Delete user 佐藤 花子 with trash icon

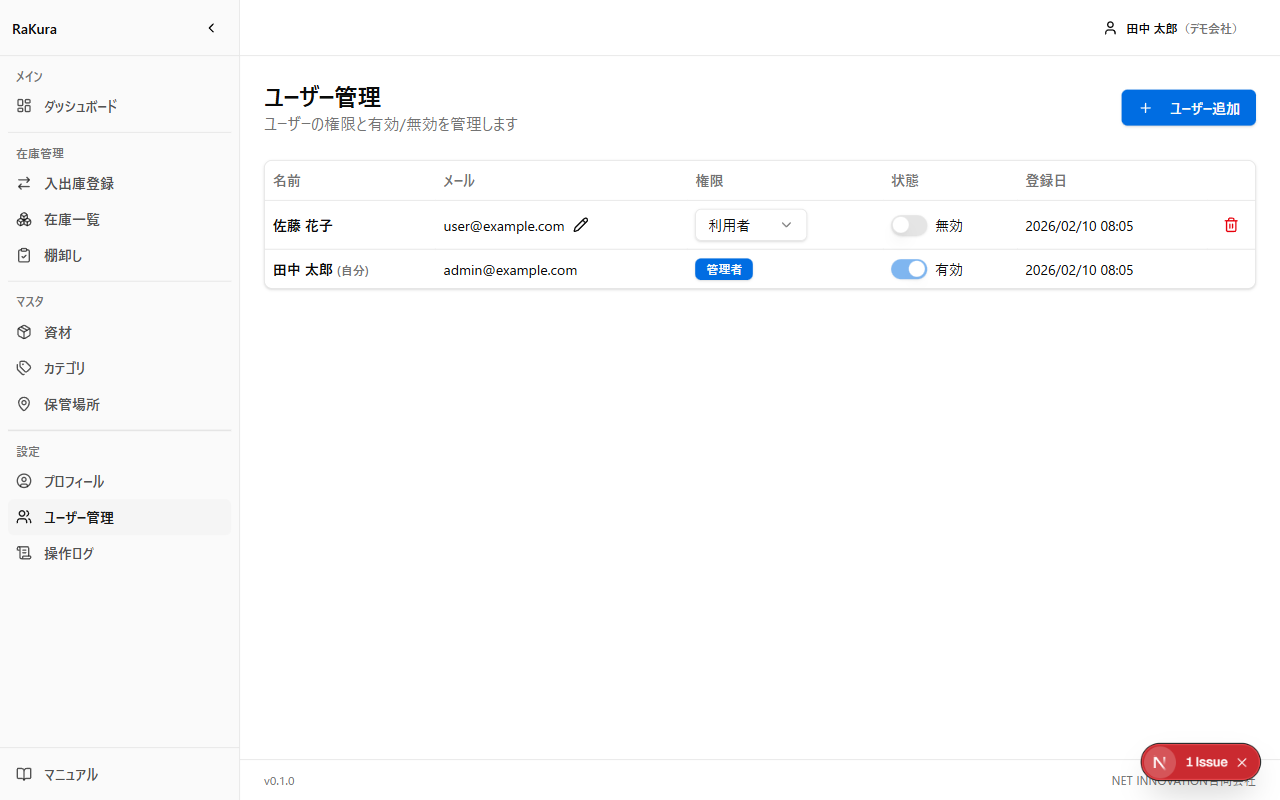pos(1231,225)
